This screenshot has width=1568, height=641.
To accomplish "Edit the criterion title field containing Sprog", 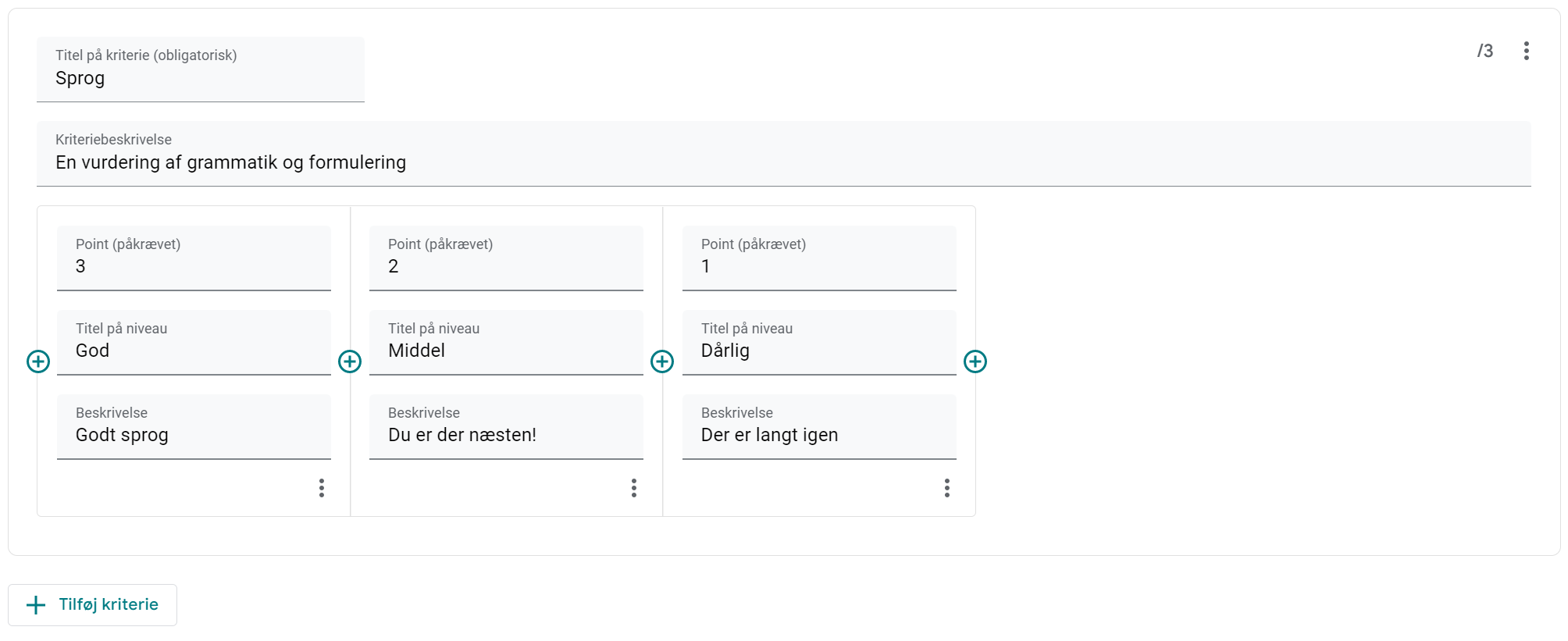I will pos(200,78).
